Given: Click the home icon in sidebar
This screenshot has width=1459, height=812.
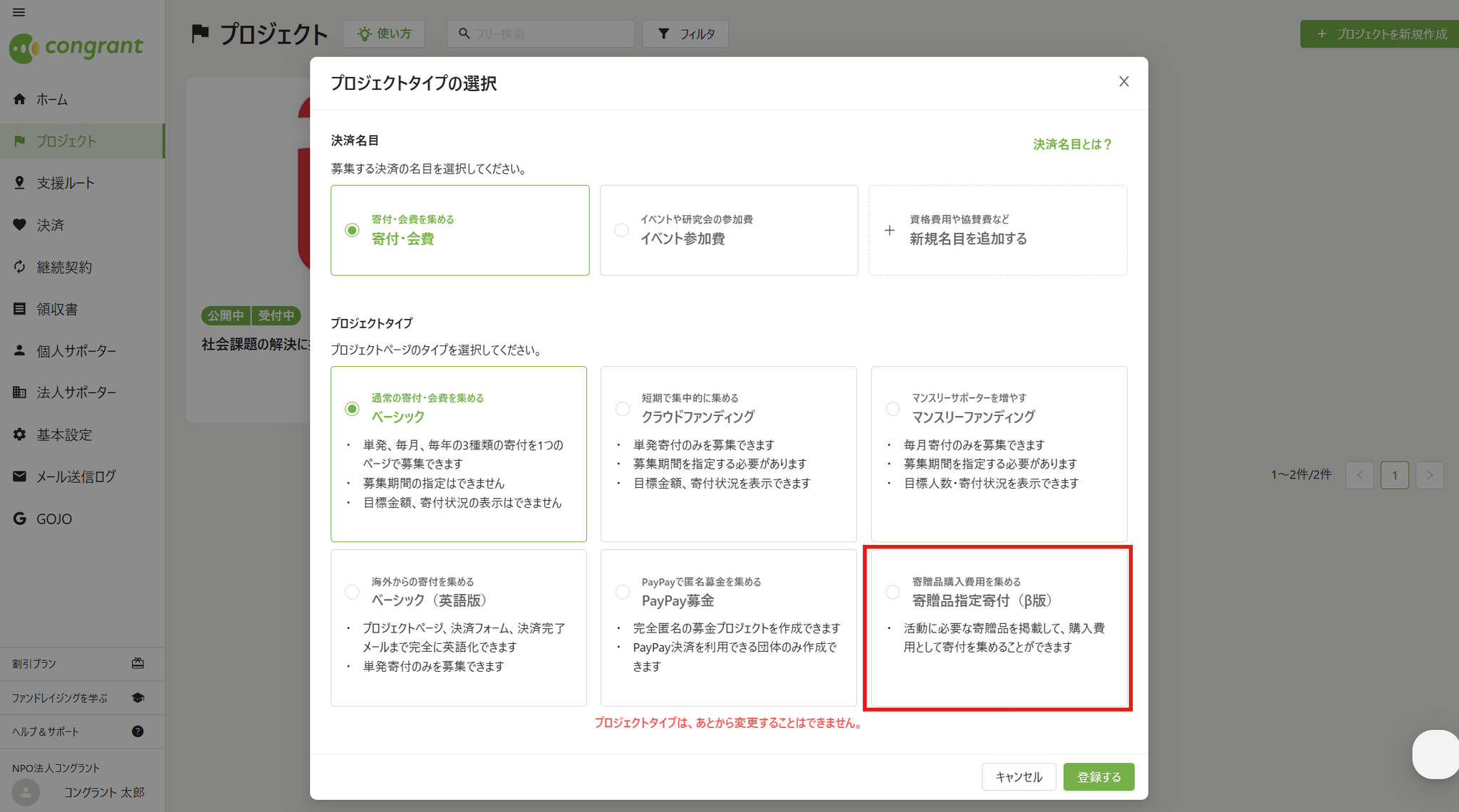Looking at the screenshot, I should 19,99.
